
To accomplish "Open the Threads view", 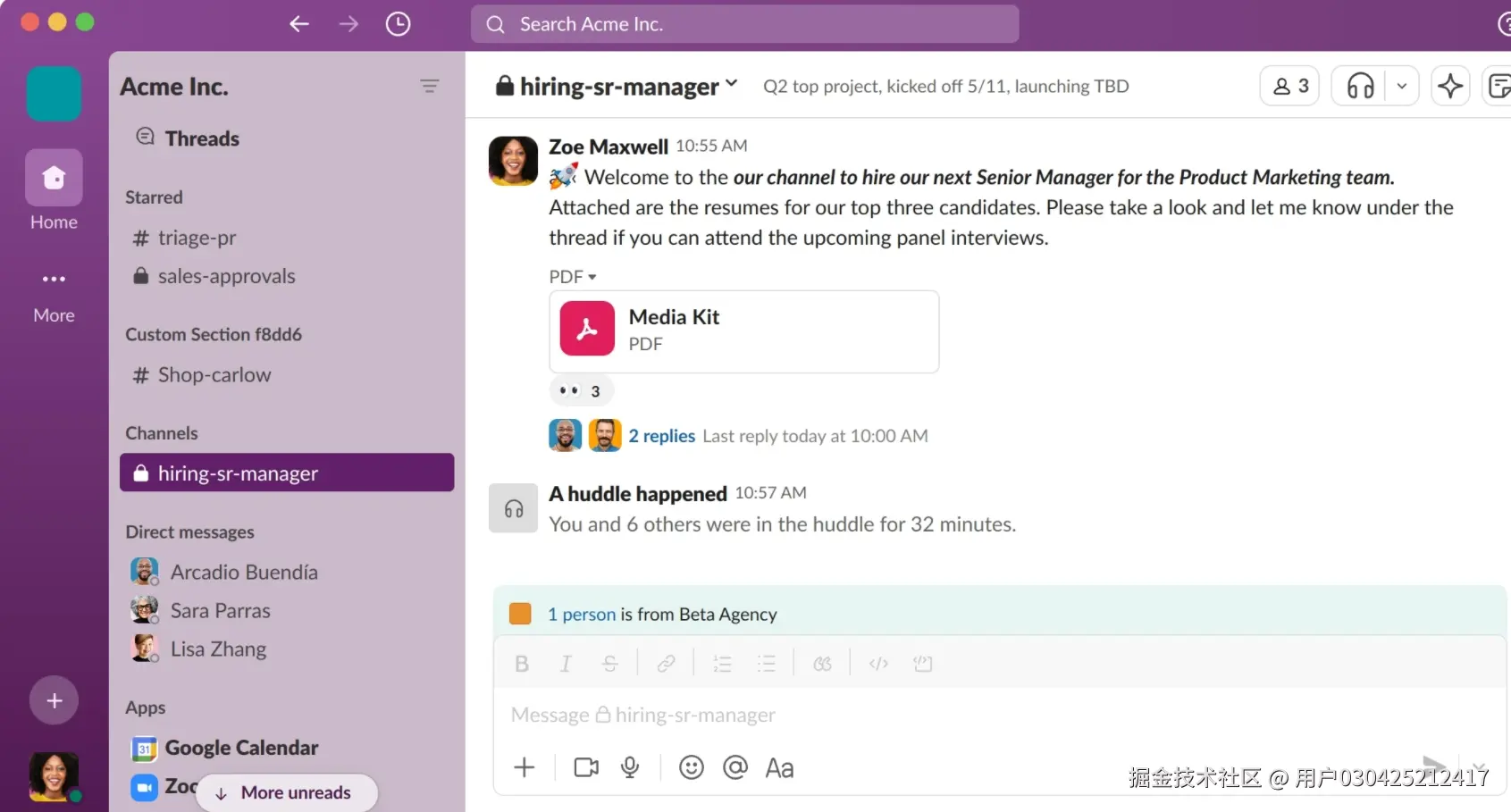I will 201,138.
